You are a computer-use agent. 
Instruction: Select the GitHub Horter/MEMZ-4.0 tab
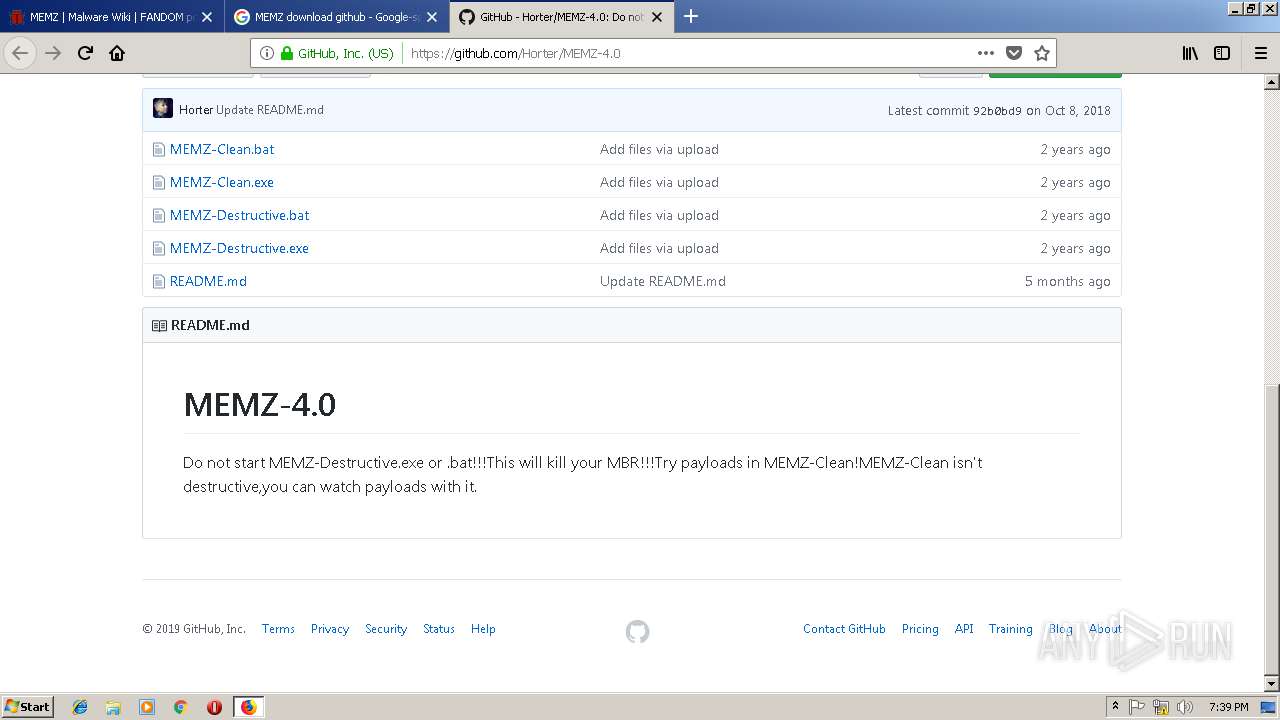pos(560,17)
